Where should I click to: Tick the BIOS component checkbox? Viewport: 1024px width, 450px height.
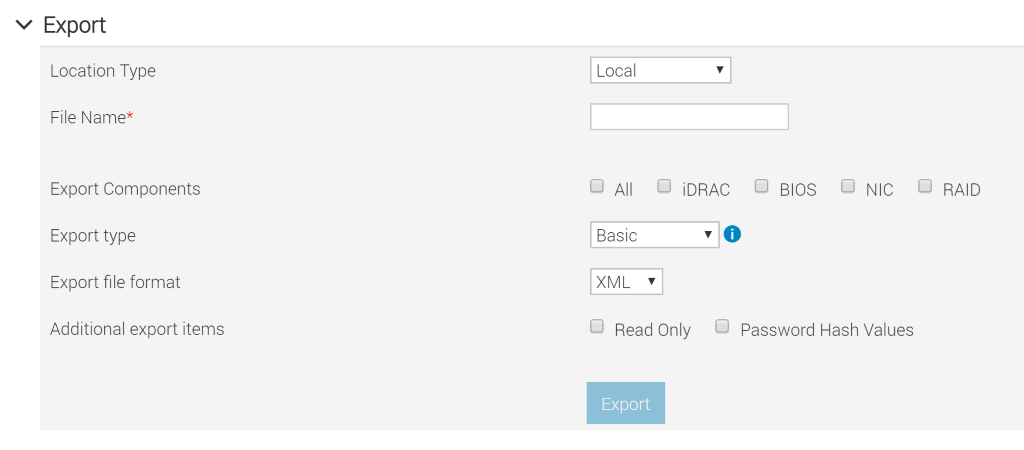761,186
